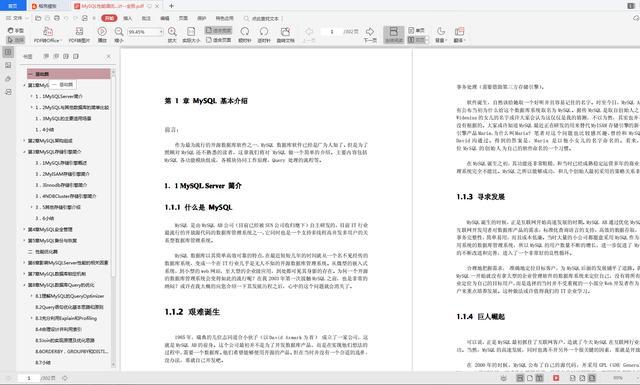The width and height of the screenshot is (640, 385).
Task: Close the bookmark panel with X
Action: tap(109, 56)
